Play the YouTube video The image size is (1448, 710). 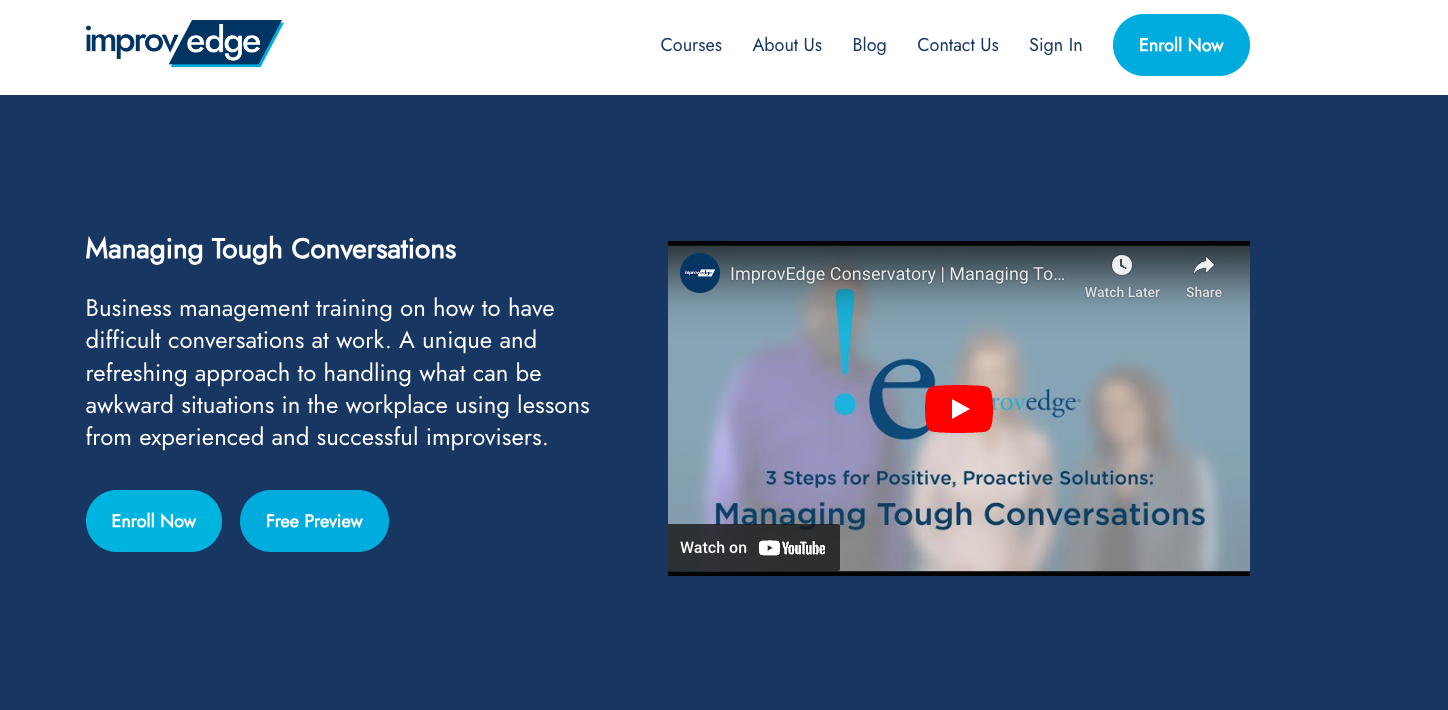point(959,409)
